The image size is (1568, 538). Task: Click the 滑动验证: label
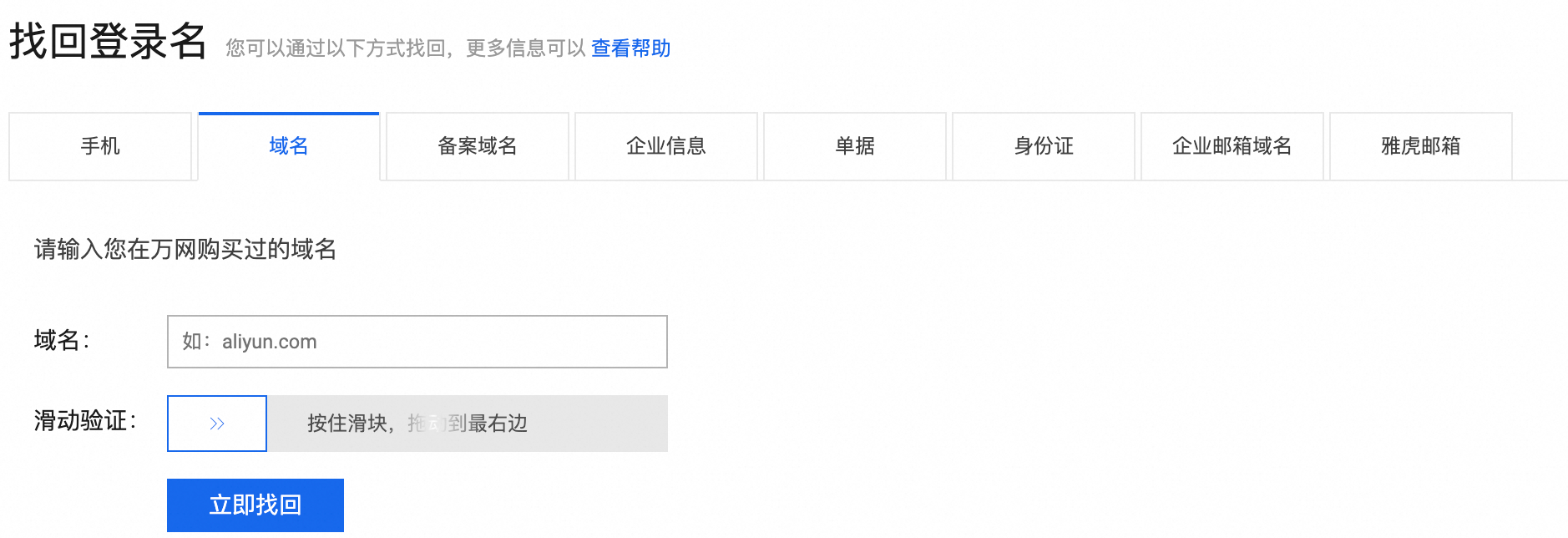point(85,421)
